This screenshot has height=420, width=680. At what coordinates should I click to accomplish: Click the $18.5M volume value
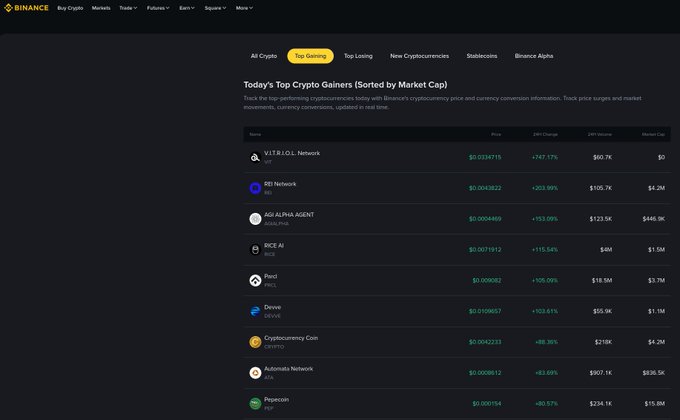click(x=602, y=280)
